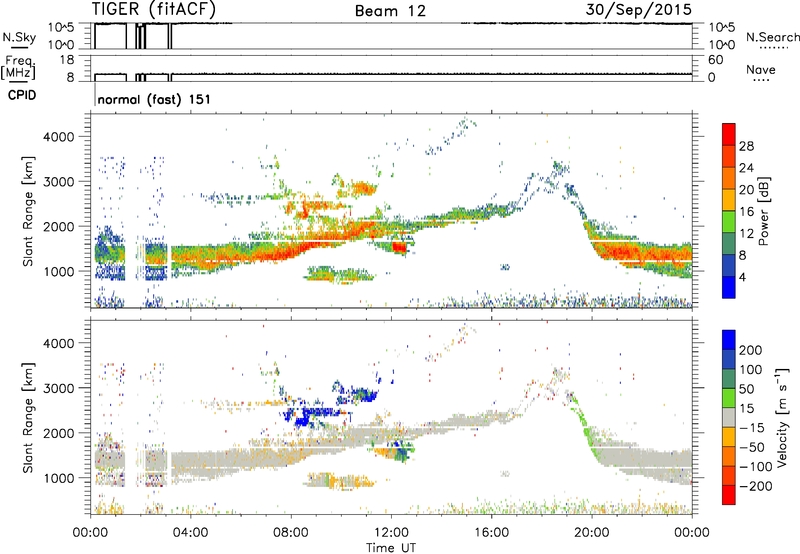Click the left '10^5' noise axis label
Screen dimensions: 800x554
click(x=61, y=28)
